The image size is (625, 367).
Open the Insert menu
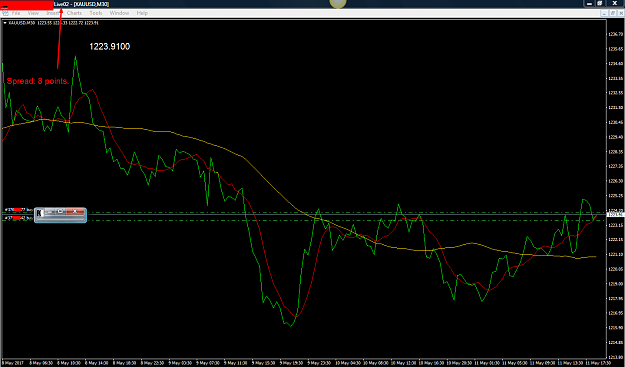tap(53, 13)
